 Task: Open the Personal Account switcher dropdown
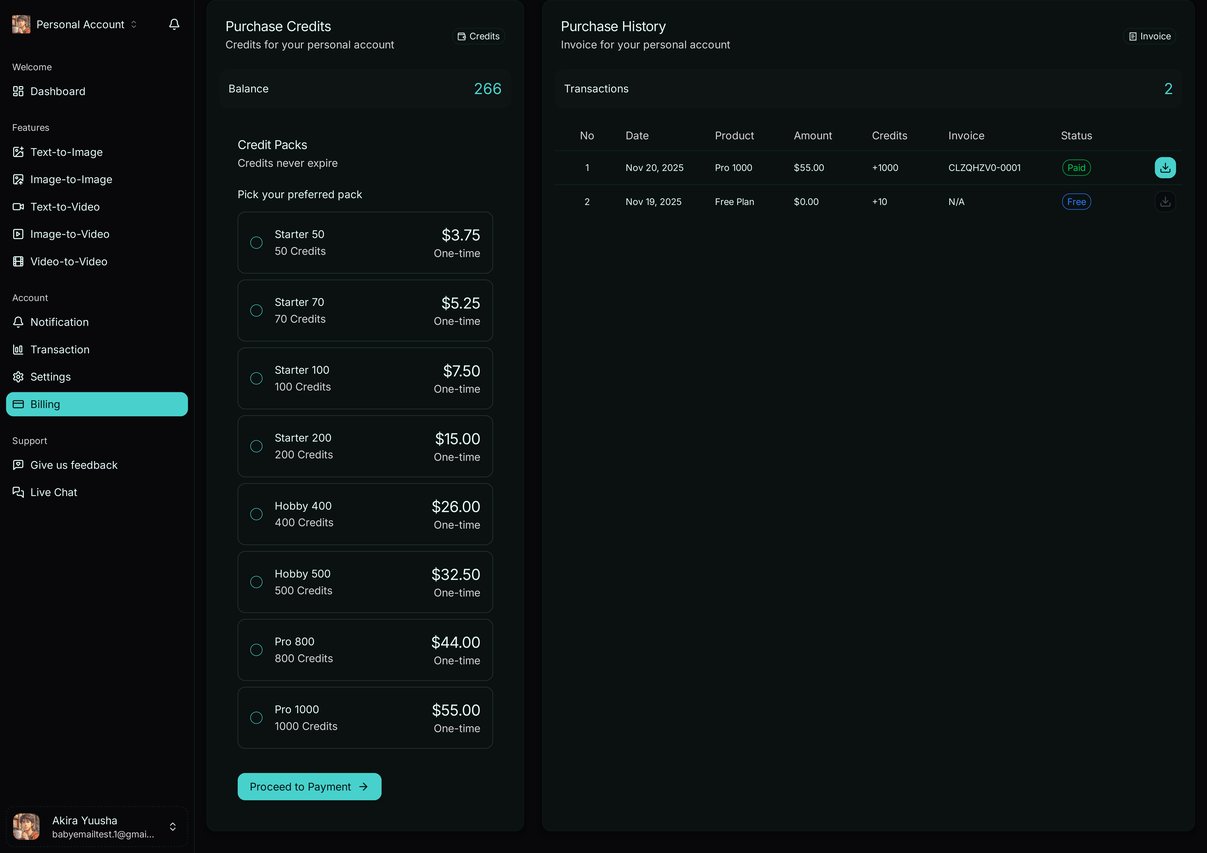click(75, 24)
